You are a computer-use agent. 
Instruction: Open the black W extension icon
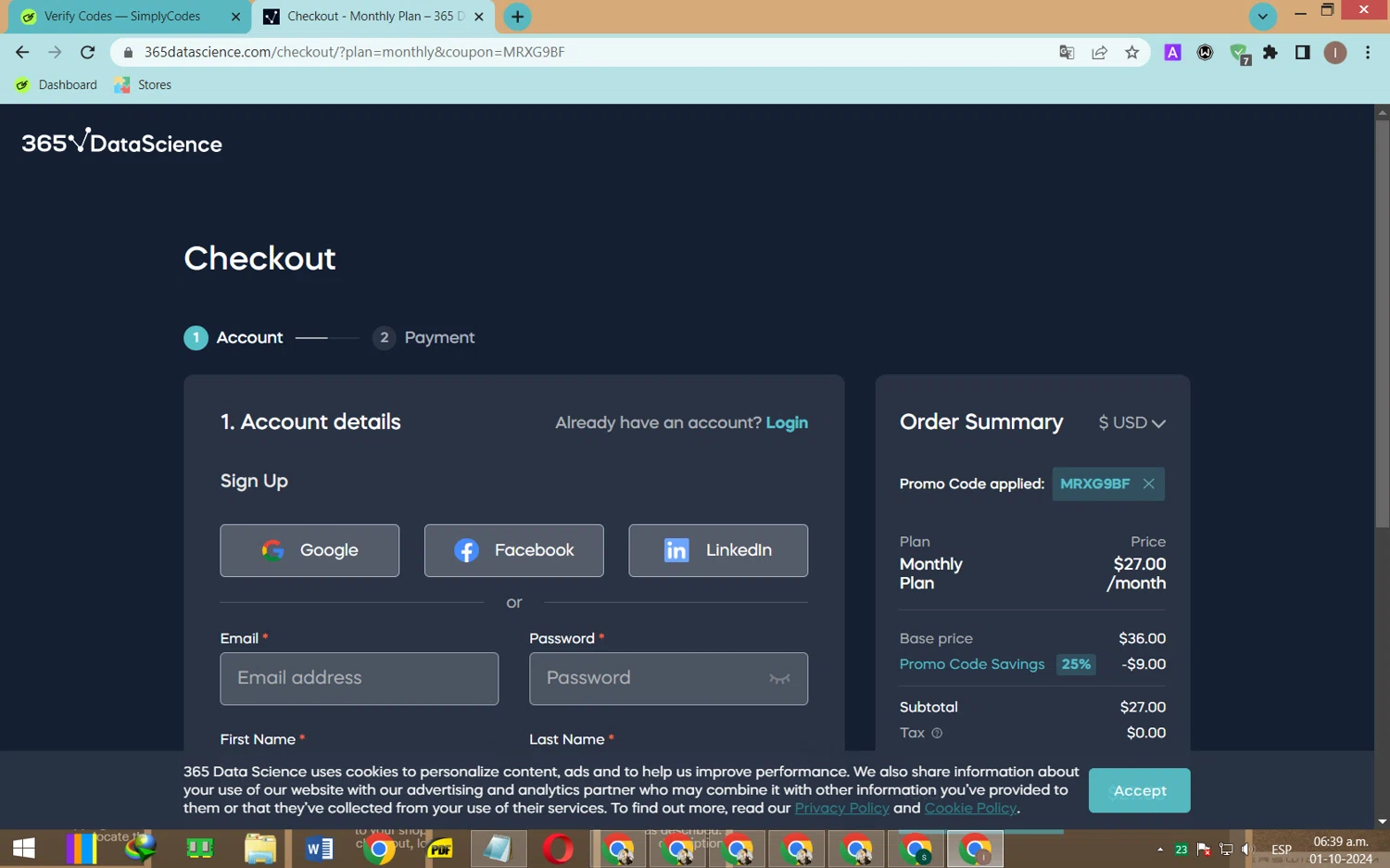click(1205, 52)
